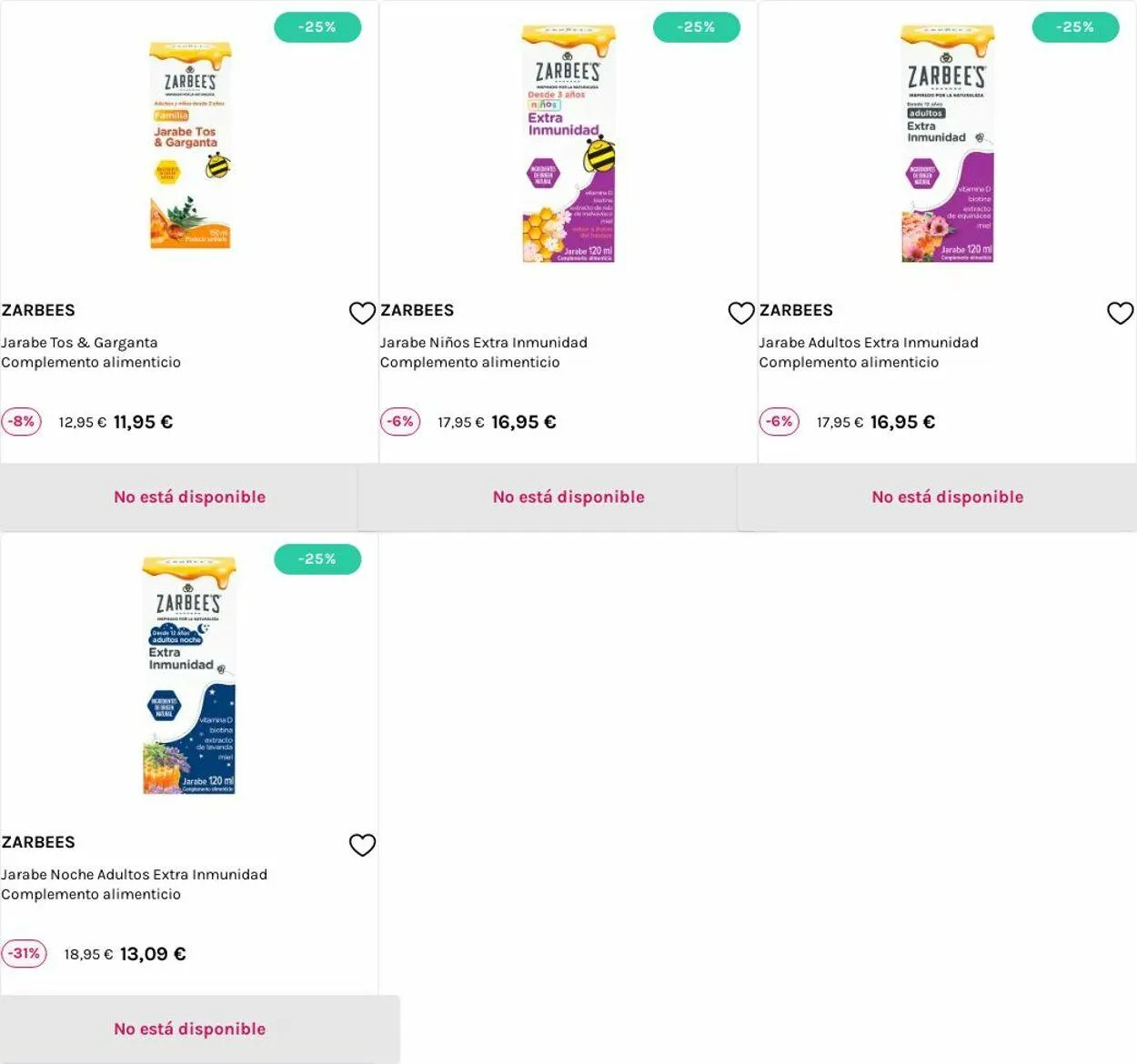Click the -25% badge on Jarabe Tos & Garganta
The image size is (1137, 1064).
(317, 27)
